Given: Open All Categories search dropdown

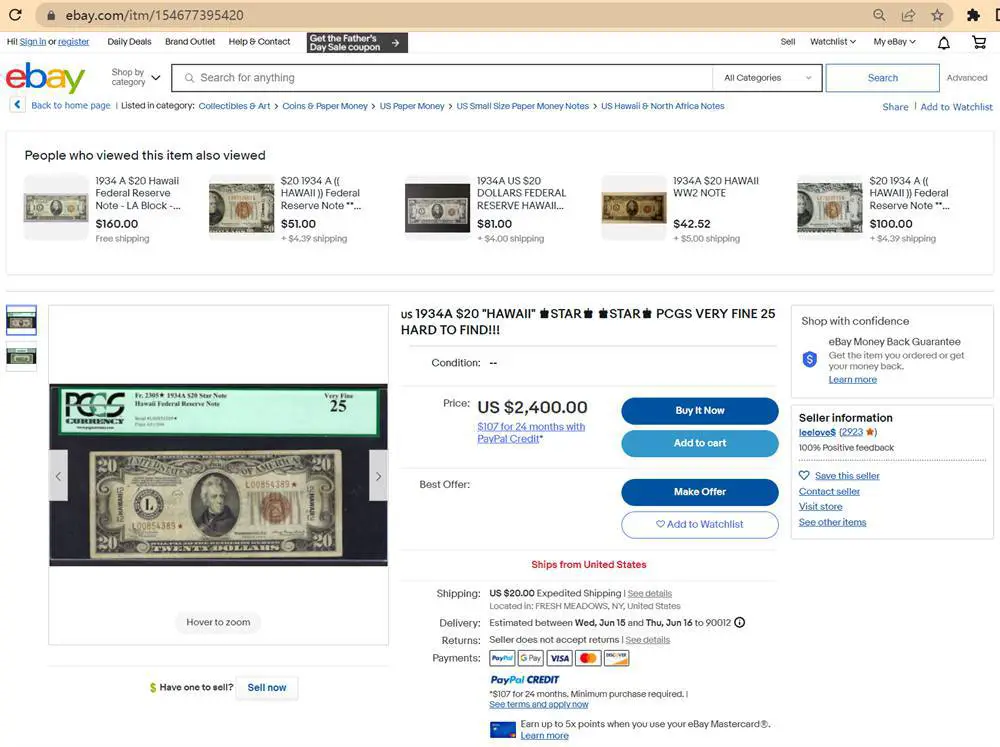Looking at the screenshot, I should 767,78.
